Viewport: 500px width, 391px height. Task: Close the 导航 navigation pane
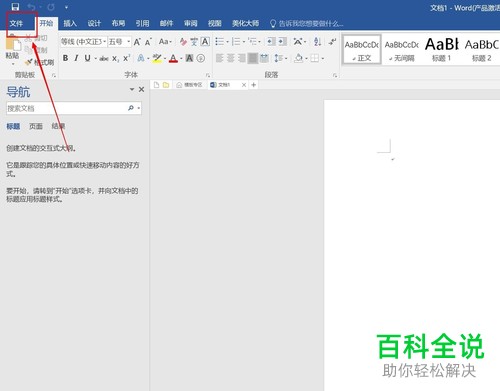click(x=141, y=89)
